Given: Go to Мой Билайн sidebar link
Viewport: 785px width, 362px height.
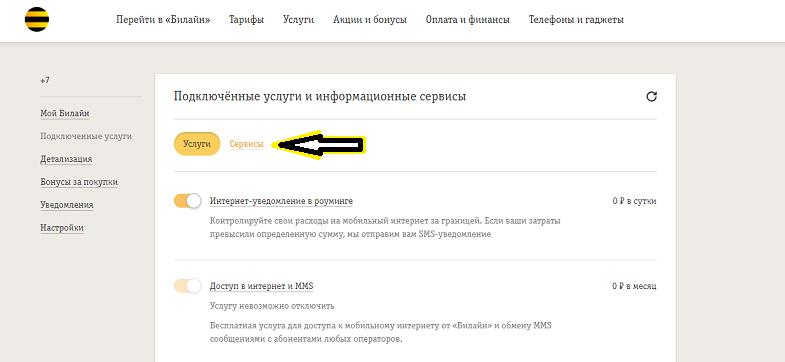Looking at the screenshot, I should click(x=65, y=114).
